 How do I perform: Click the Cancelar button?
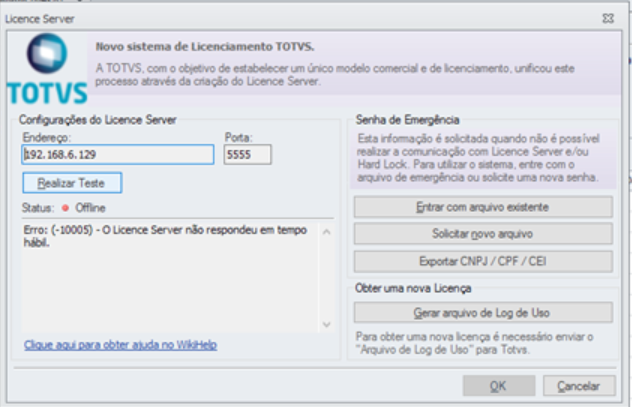click(579, 386)
